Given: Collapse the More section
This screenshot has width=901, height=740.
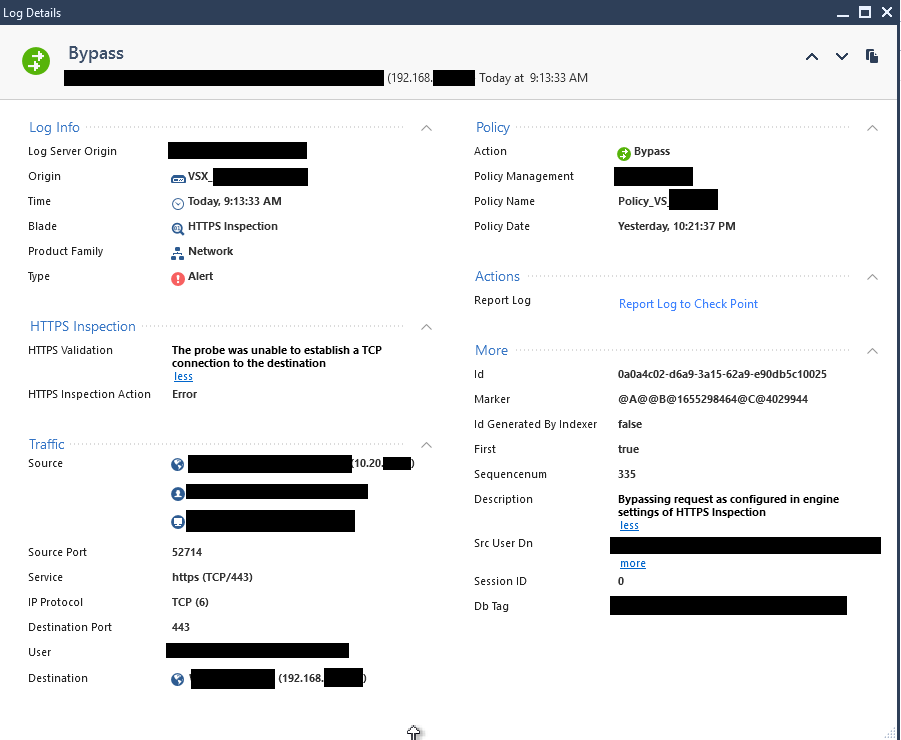Looking at the screenshot, I should [x=871, y=351].
